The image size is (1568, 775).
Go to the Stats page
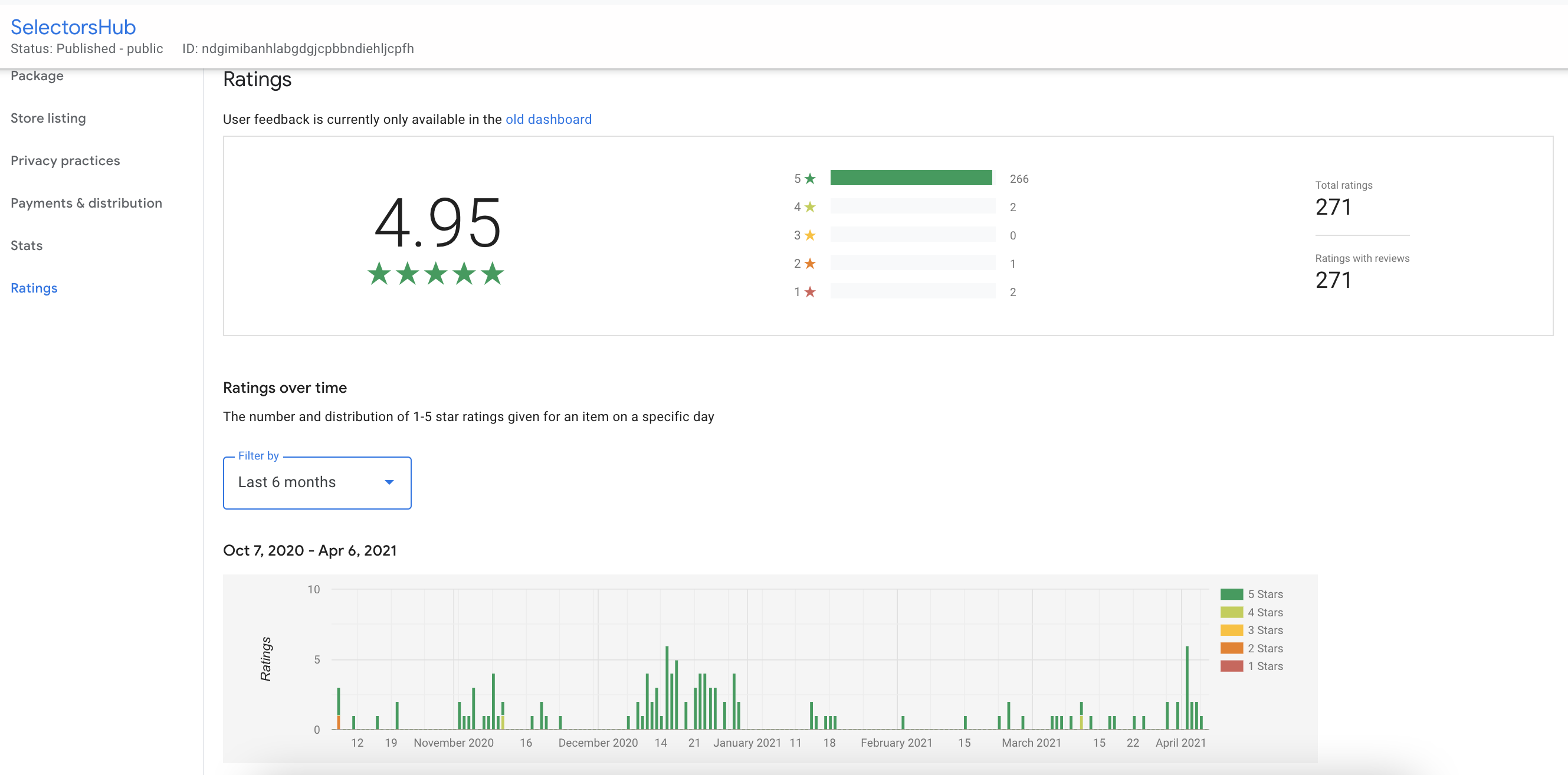point(27,245)
